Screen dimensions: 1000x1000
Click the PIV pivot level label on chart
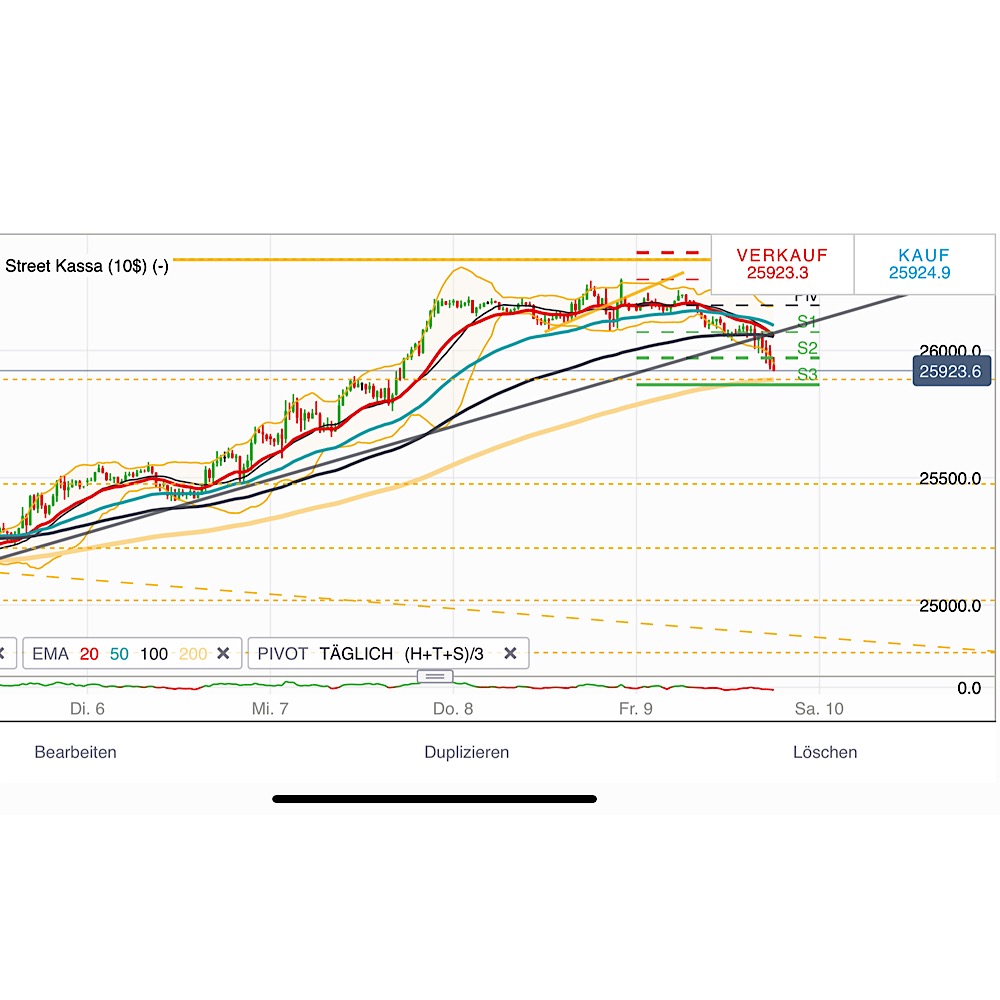coord(806,296)
